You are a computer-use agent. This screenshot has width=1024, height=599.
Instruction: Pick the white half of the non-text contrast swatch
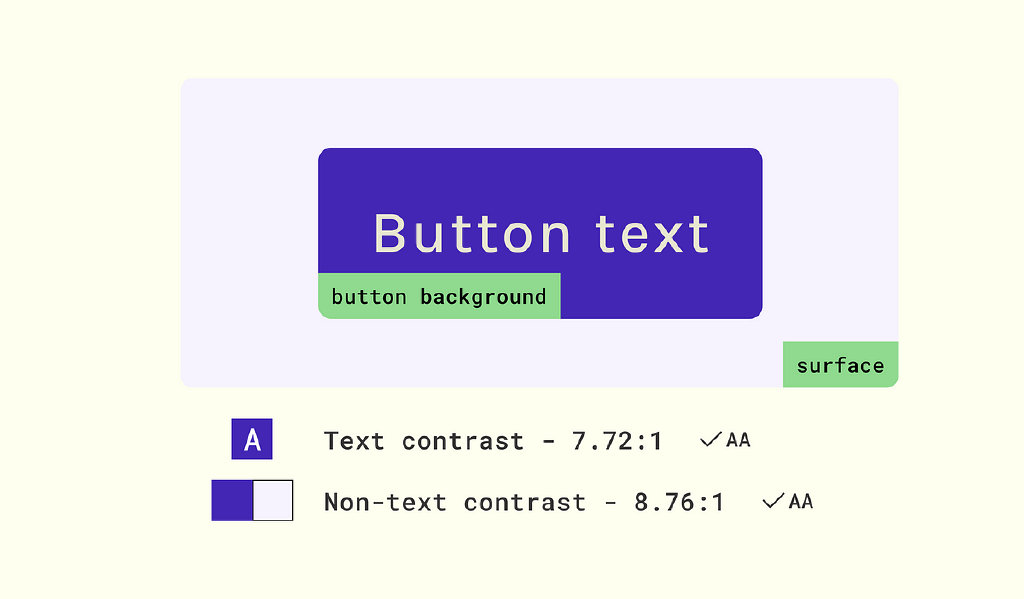272,500
